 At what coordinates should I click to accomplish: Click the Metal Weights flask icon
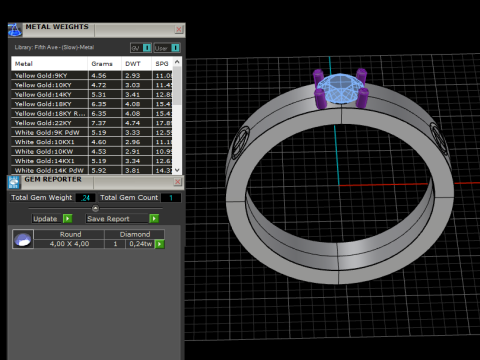point(15,30)
